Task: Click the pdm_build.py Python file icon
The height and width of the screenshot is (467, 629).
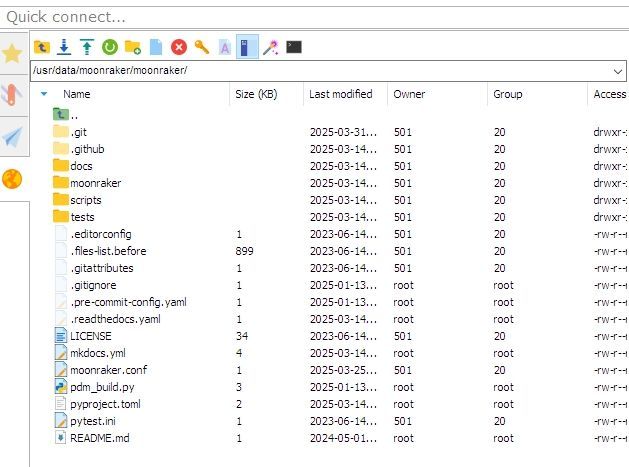Action: tap(61, 387)
